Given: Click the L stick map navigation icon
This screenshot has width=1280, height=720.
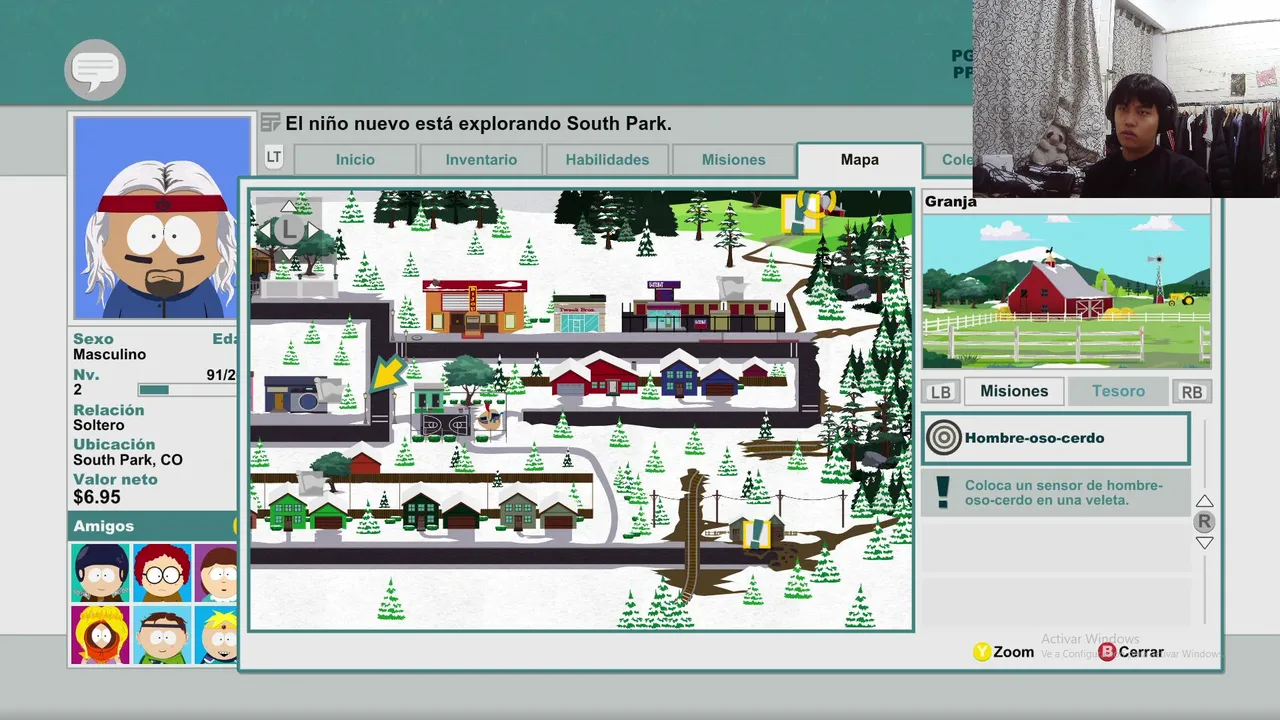Looking at the screenshot, I should pos(288,230).
